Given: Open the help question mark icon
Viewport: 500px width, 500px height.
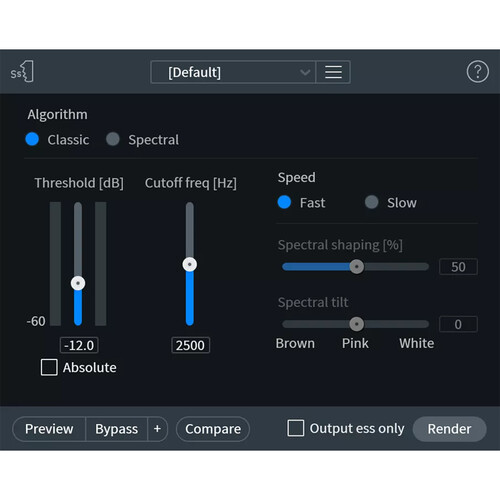Looking at the screenshot, I should 478,71.
